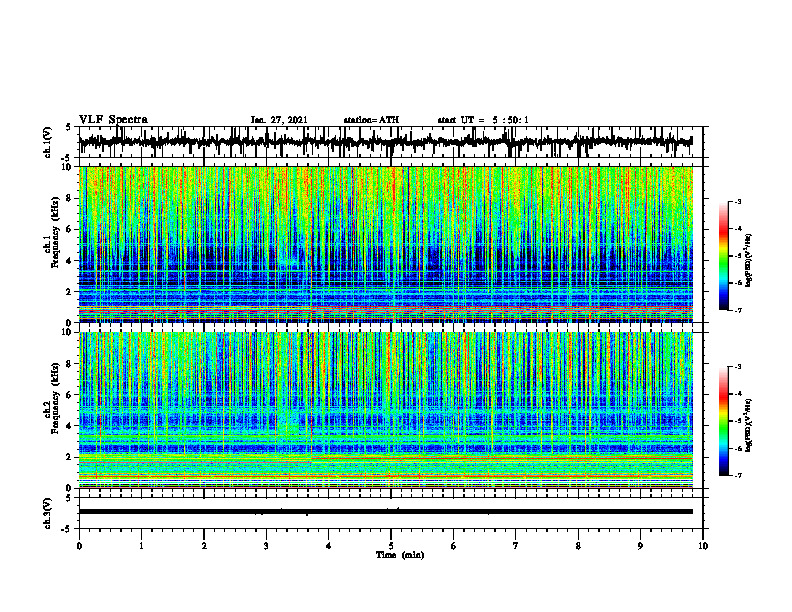Select the date text "Jan. 27, 2021"
Image resolution: width=792 pixels, height=612 pixels.
[x=279, y=120]
